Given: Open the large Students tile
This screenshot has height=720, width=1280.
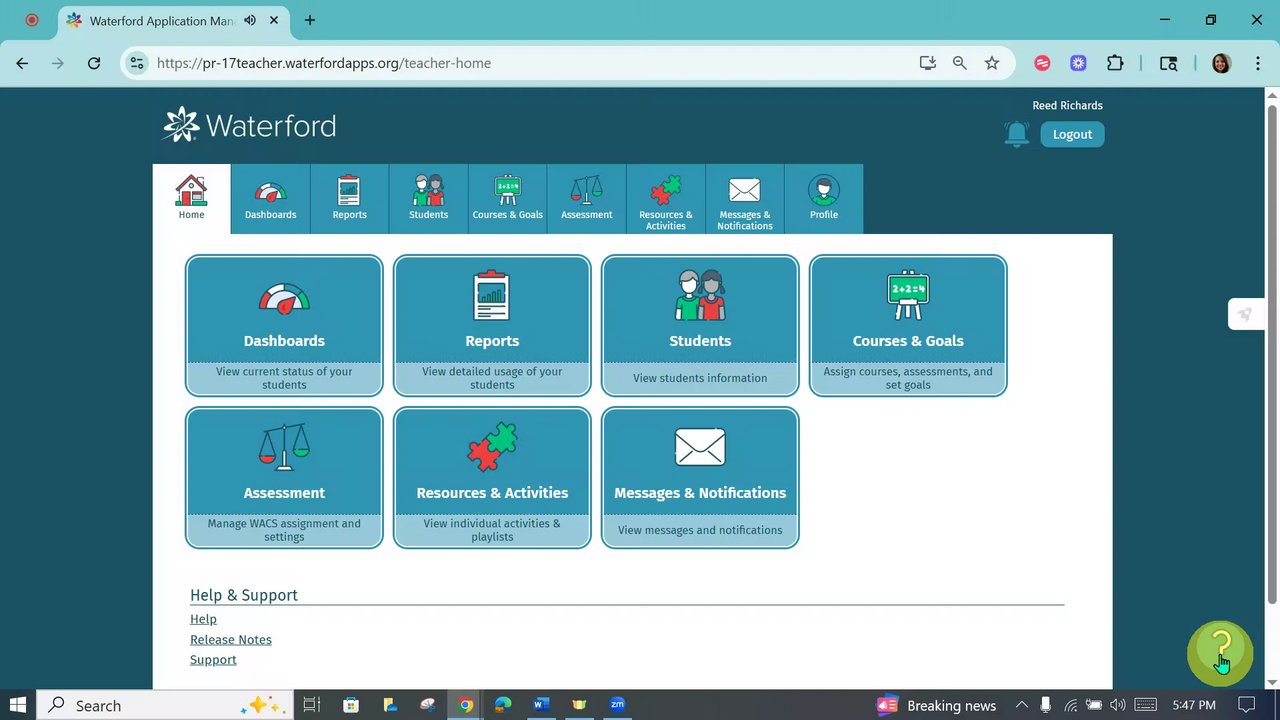Looking at the screenshot, I should coord(700,326).
